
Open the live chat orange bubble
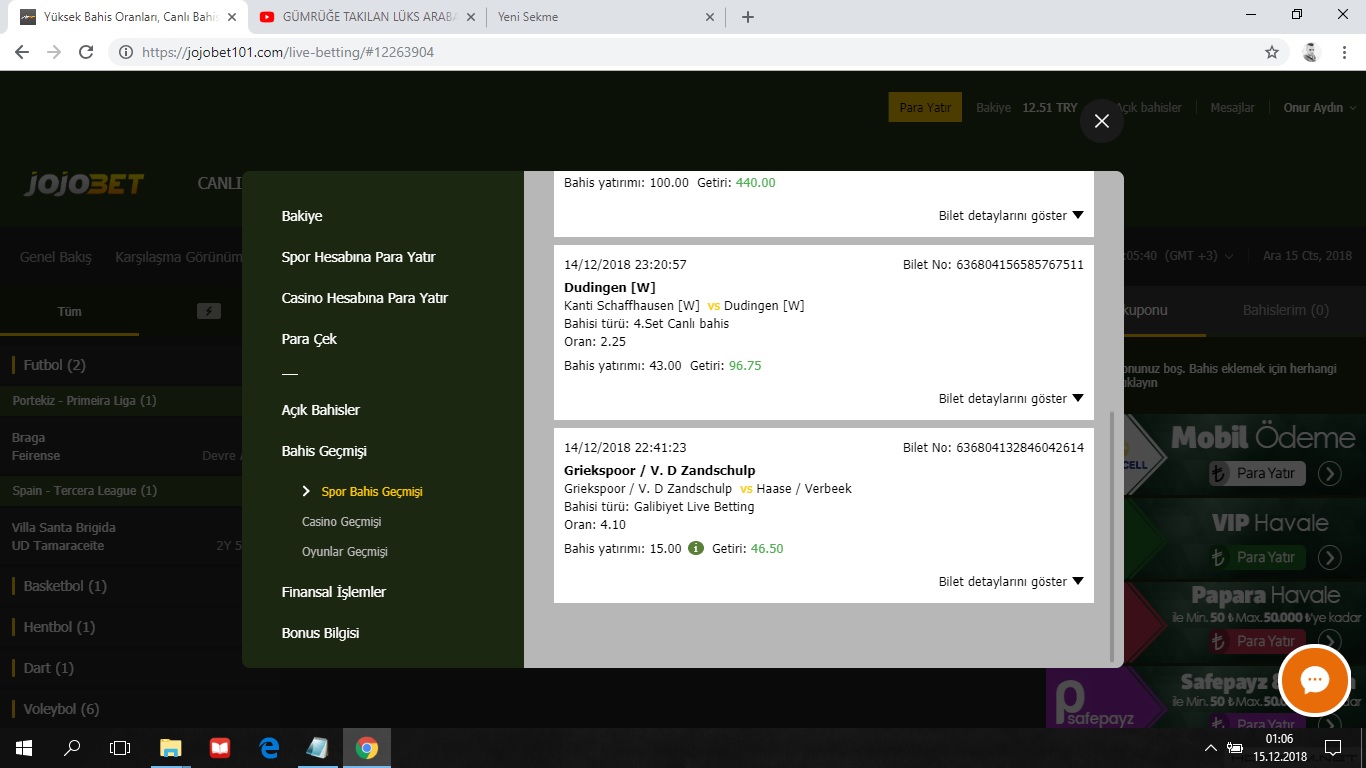(1314, 680)
